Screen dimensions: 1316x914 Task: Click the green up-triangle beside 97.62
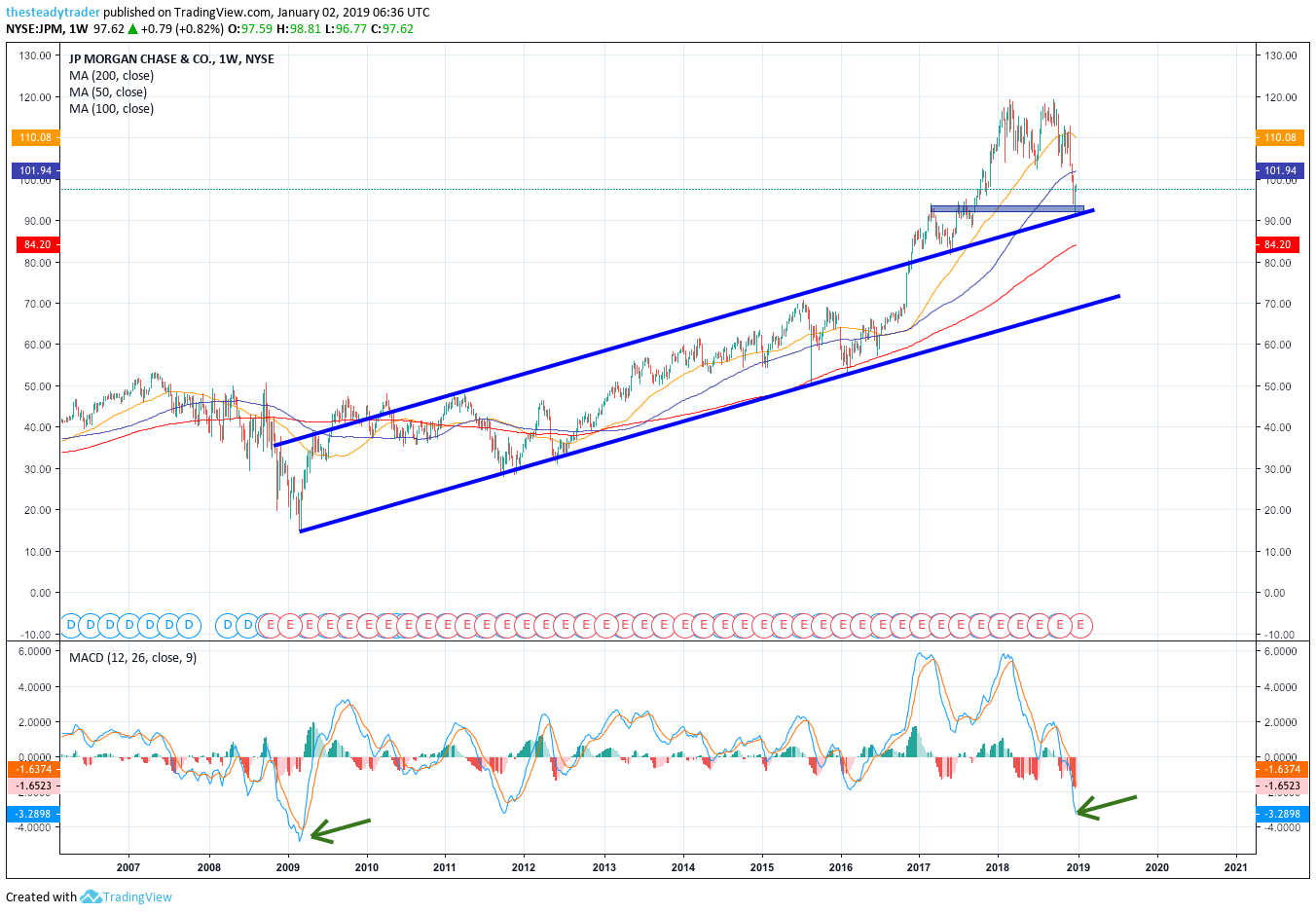tap(132, 29)
